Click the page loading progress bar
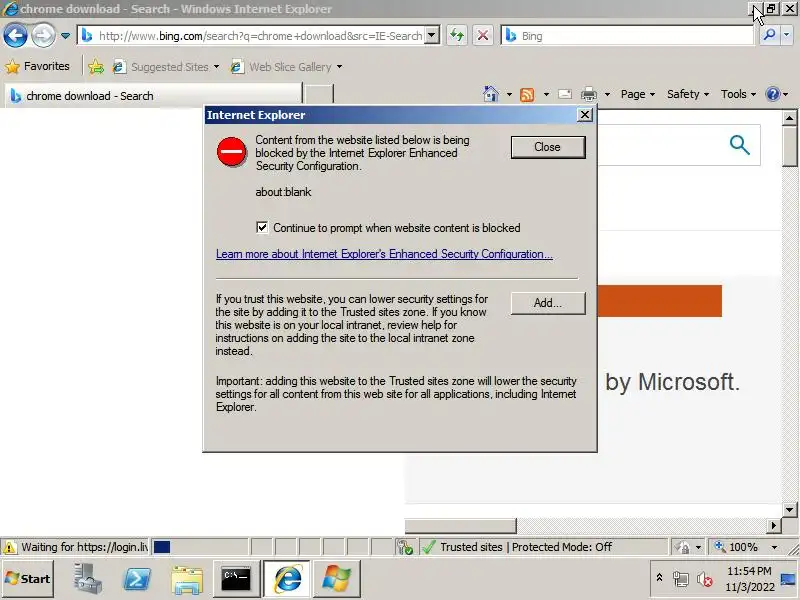 pyautogui.click(x=199, y=547)
